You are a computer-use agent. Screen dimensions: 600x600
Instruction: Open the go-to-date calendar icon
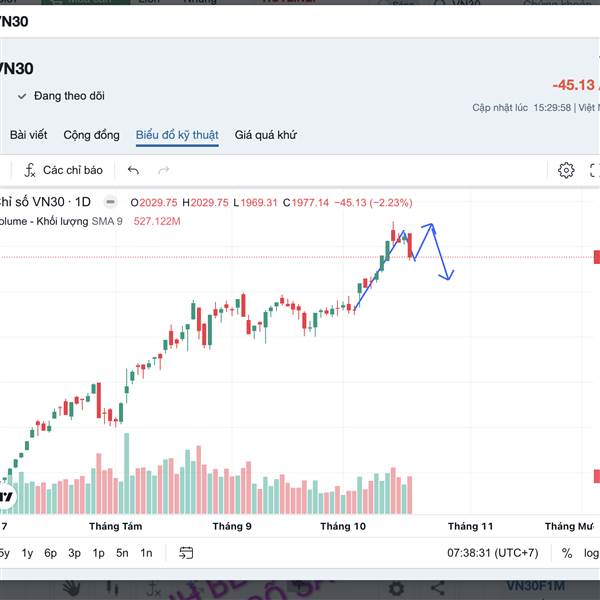186,553
